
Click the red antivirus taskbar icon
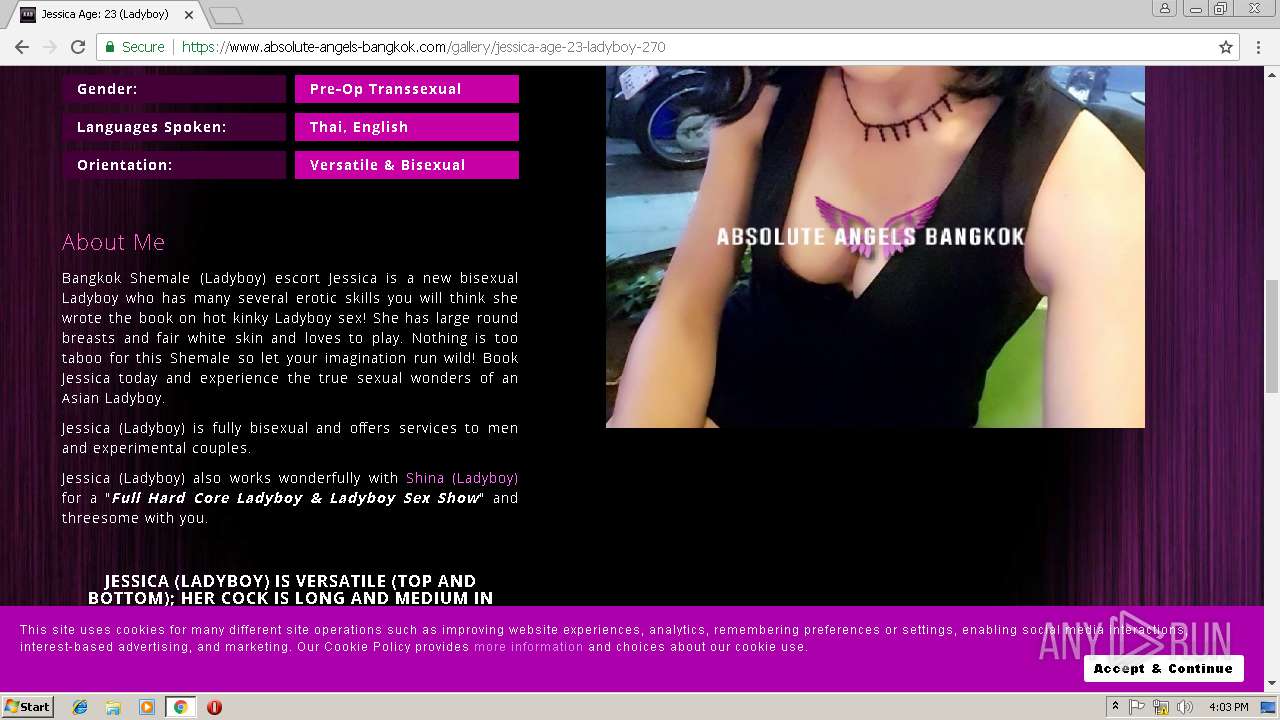point(214,707)
